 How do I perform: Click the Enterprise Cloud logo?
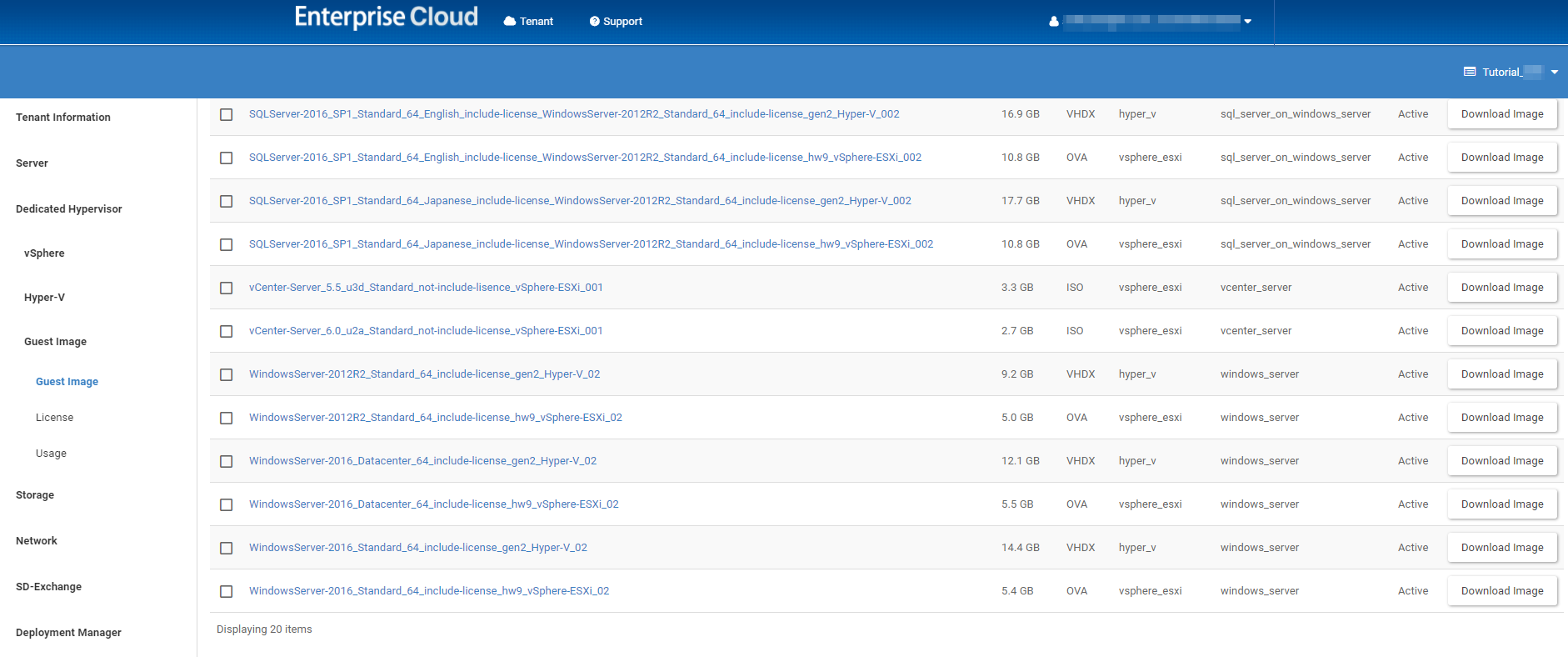pos(386,18)
